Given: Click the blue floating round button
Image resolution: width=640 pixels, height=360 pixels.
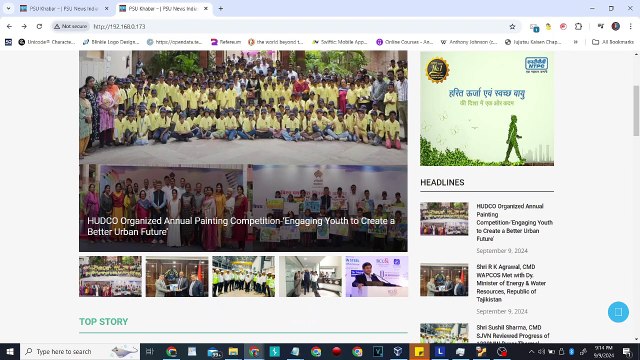Looking at the screenshot, I should [x=618, y=312].
